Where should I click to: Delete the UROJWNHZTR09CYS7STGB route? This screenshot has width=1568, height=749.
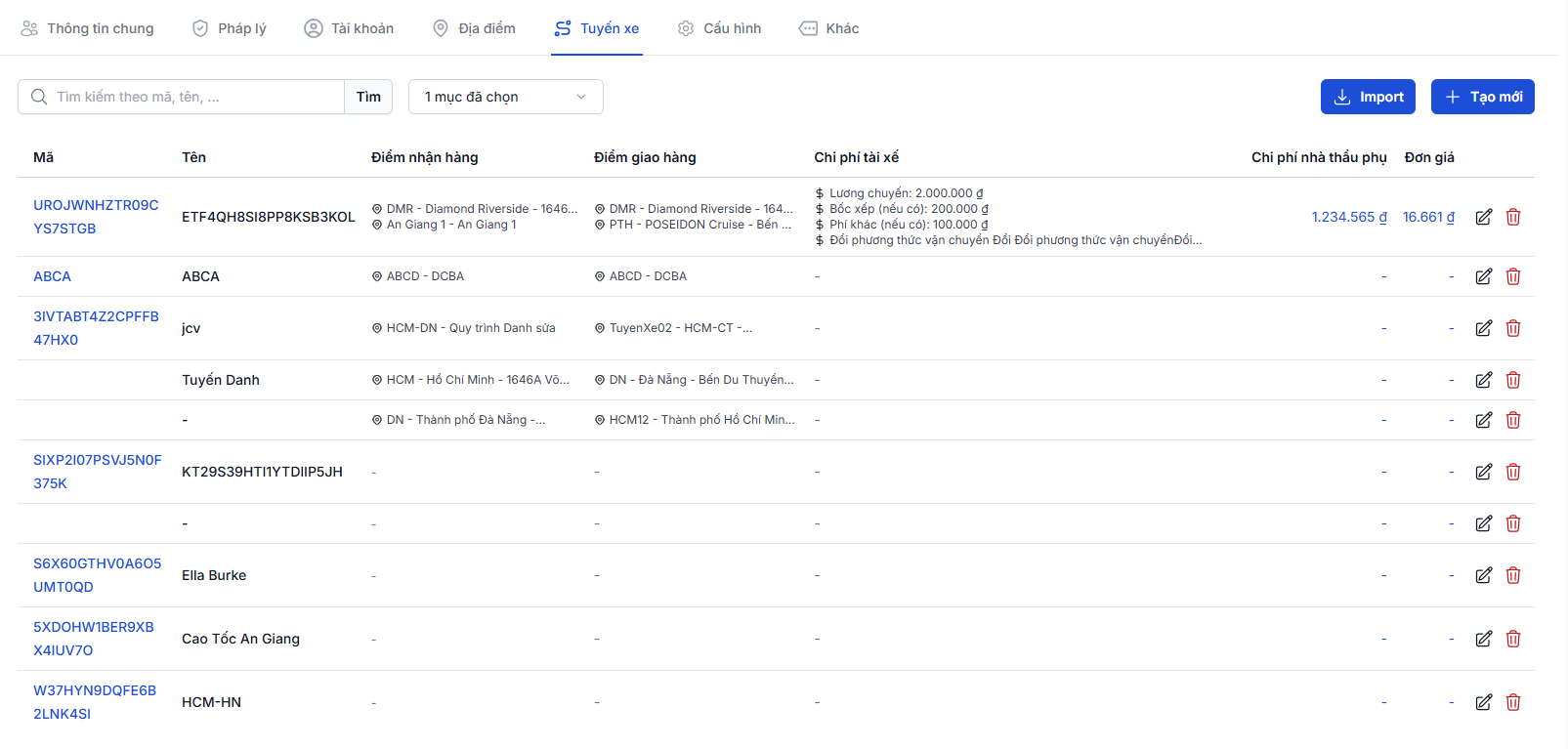(1513, 217)
